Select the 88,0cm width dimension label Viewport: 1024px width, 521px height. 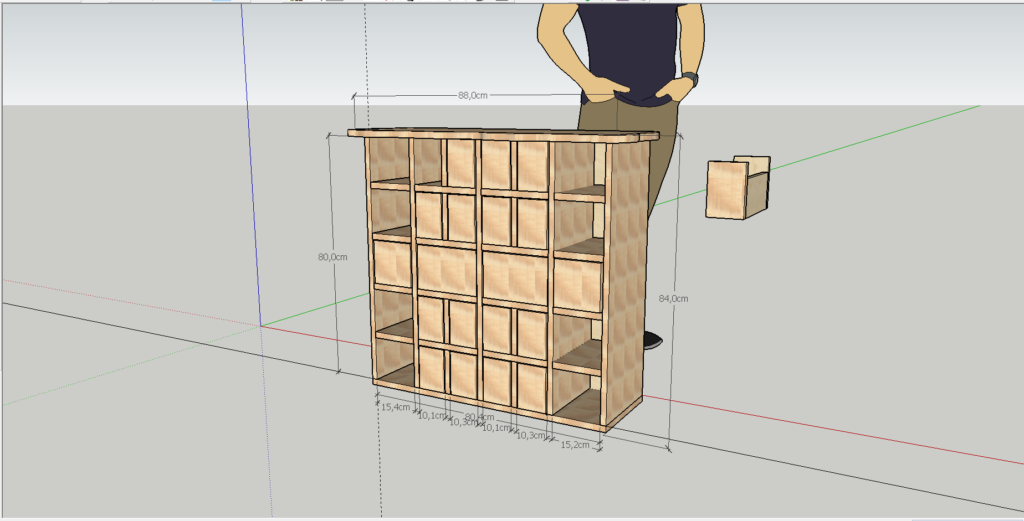473,95
